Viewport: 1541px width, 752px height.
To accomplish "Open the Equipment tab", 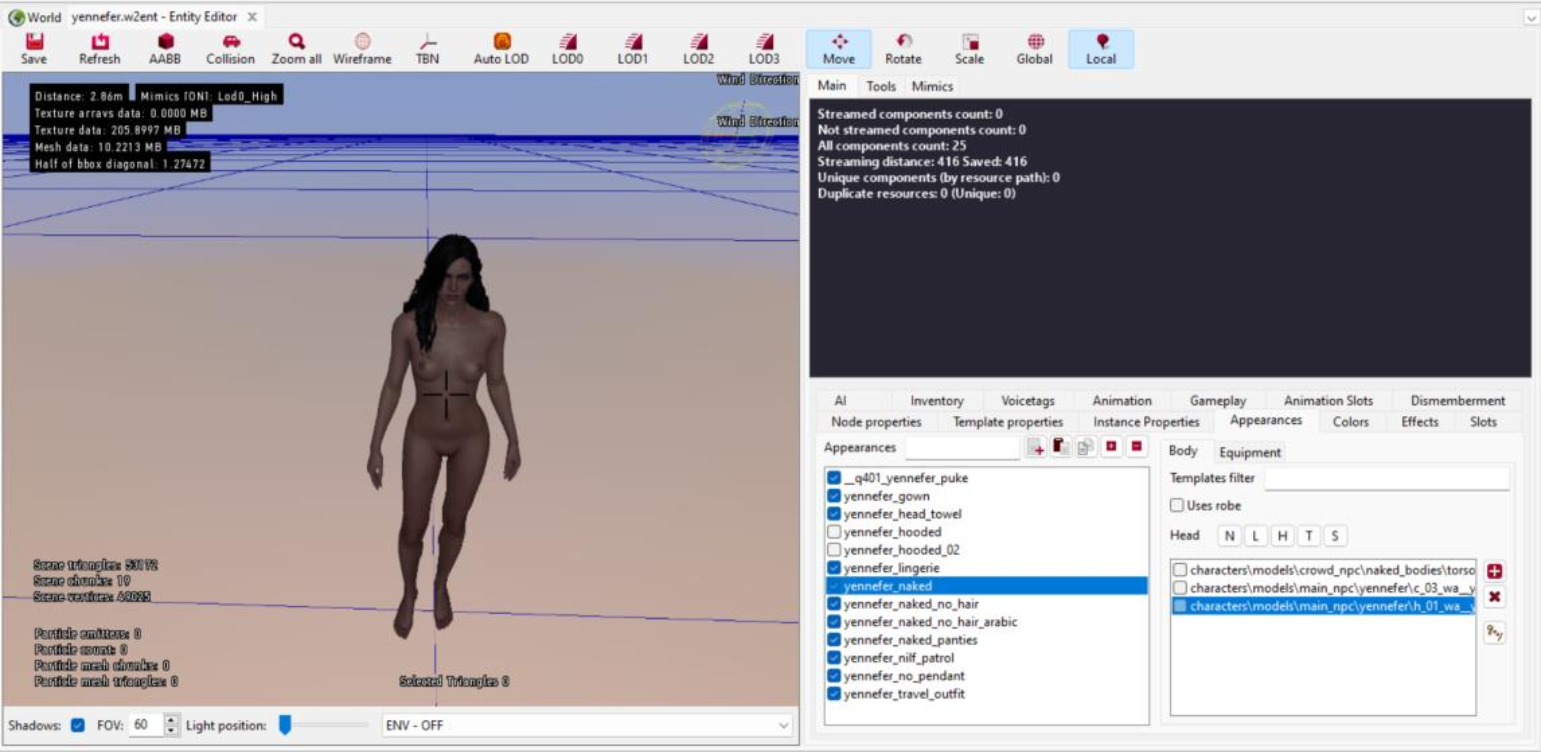I will pyautogui.click(x=1249, y=452).
